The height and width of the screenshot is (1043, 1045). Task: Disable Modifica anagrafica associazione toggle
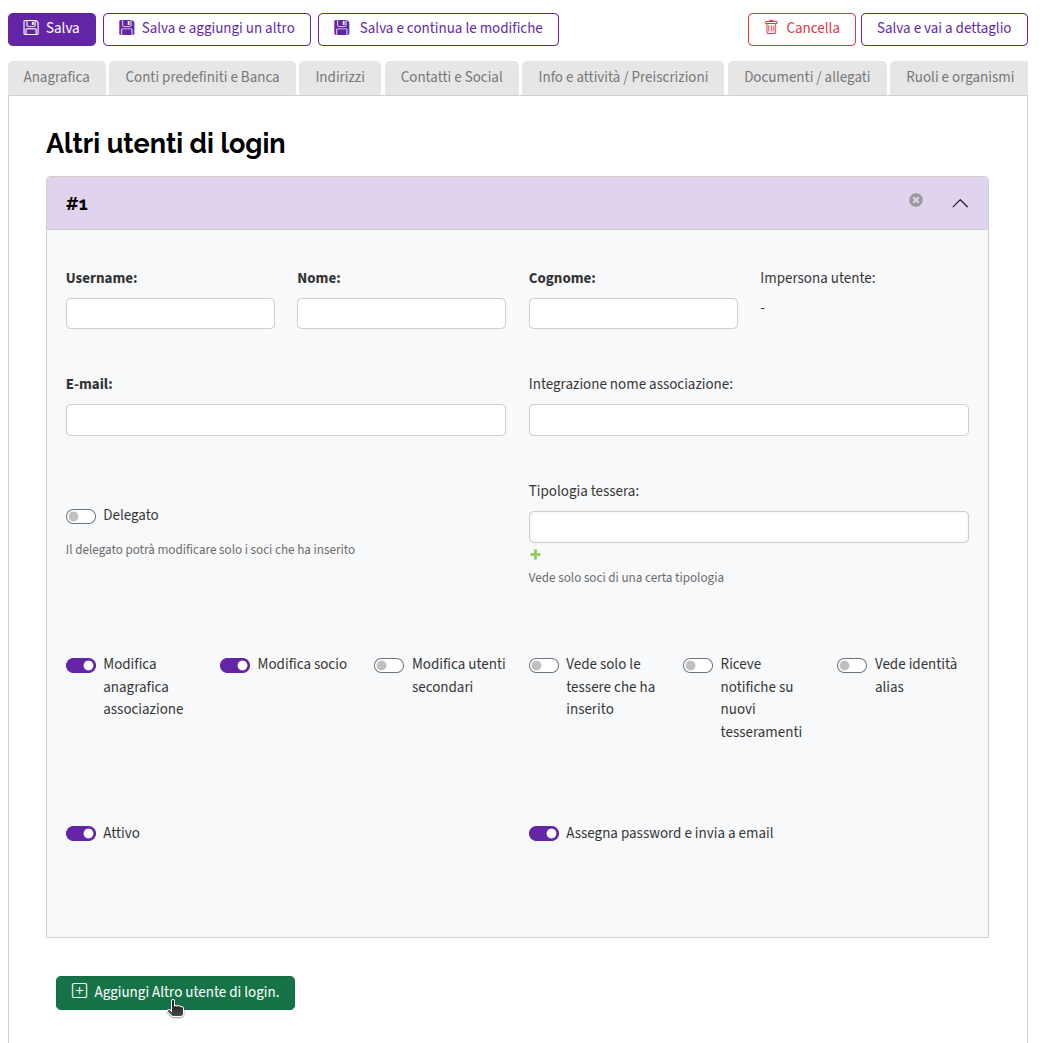click(81, 665)
